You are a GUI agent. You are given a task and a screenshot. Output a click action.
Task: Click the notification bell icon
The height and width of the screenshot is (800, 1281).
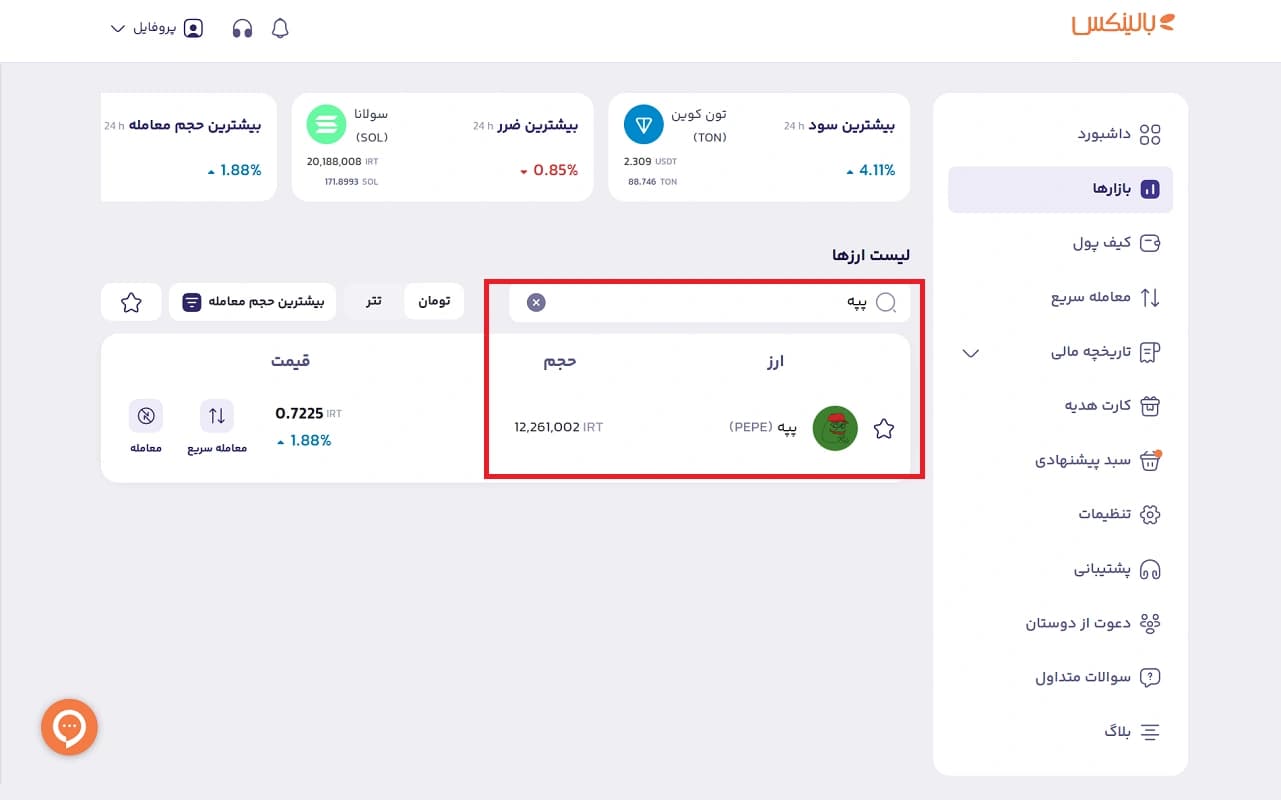click(280, 29)
